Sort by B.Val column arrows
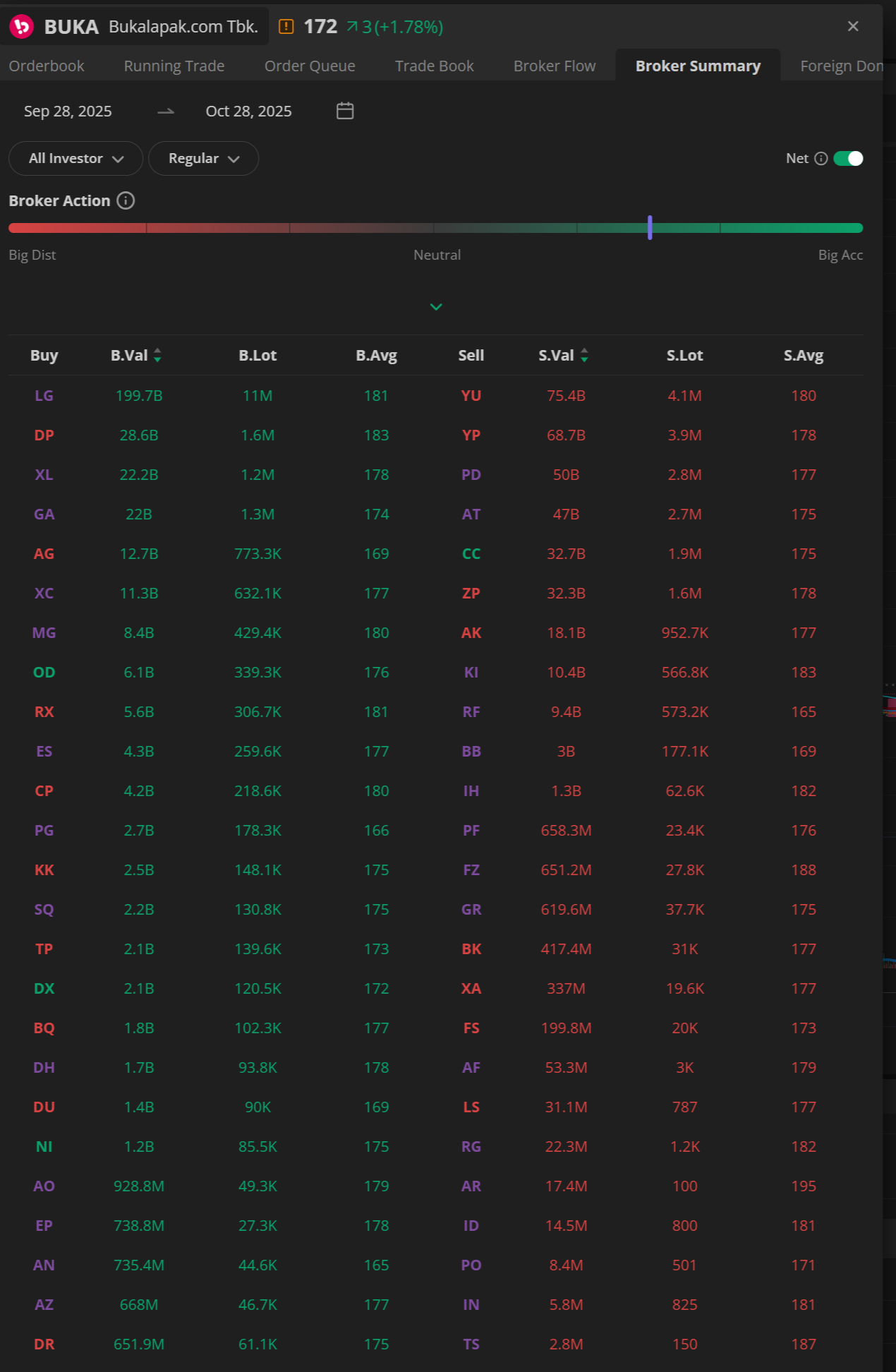The width and height of the screenshot is (896, 1372). coord(157,356)
